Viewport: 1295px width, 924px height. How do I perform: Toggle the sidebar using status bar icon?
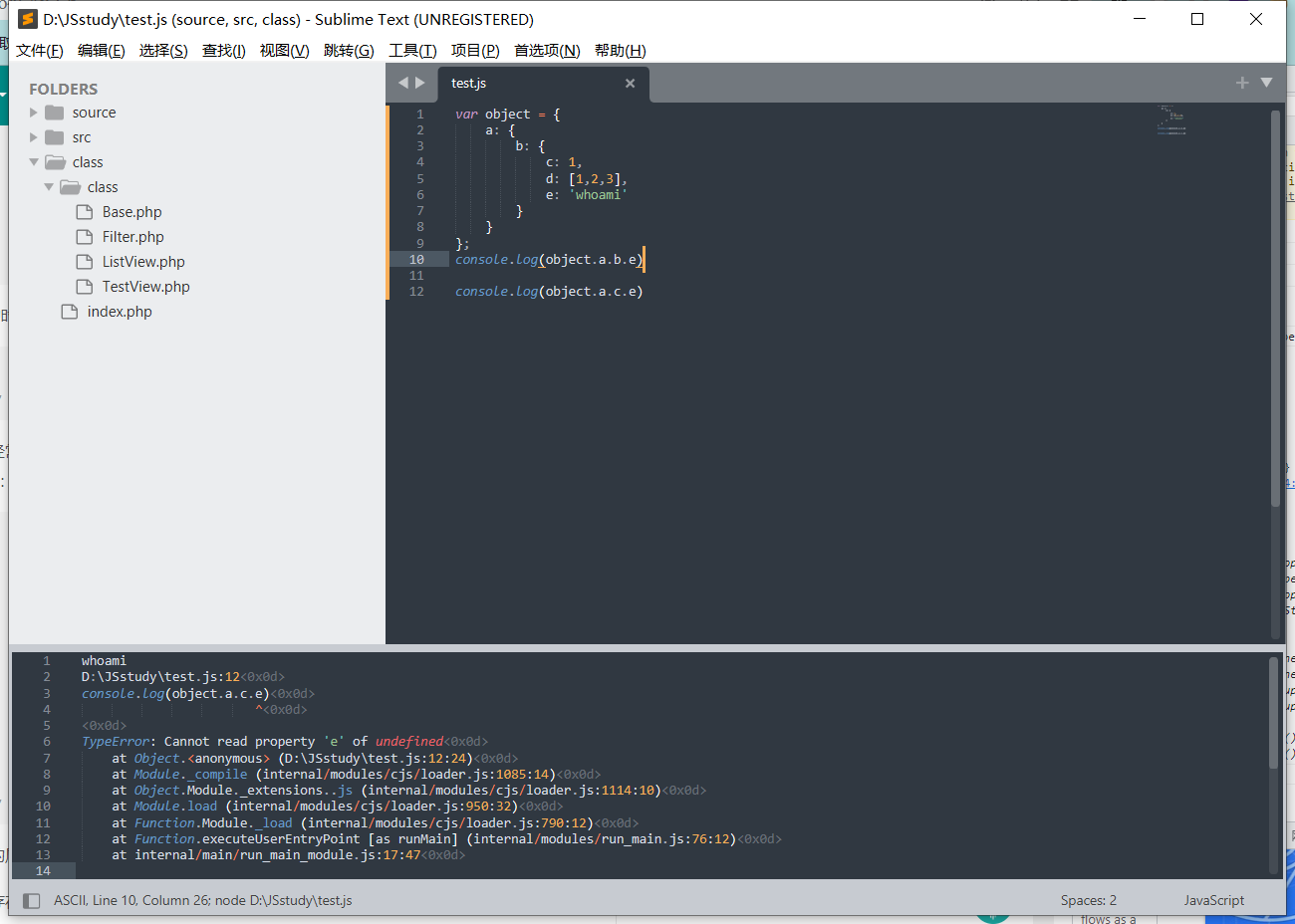[32, 901]
